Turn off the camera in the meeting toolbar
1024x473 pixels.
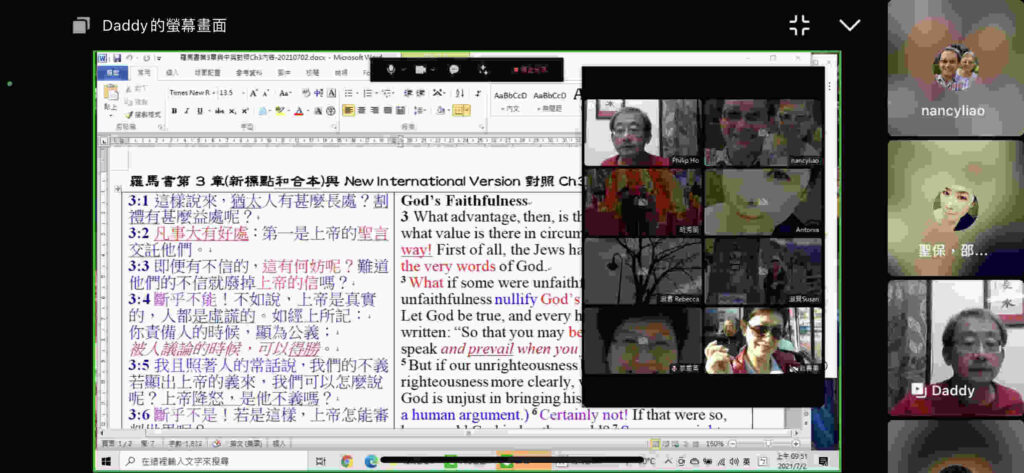[420, 70]
